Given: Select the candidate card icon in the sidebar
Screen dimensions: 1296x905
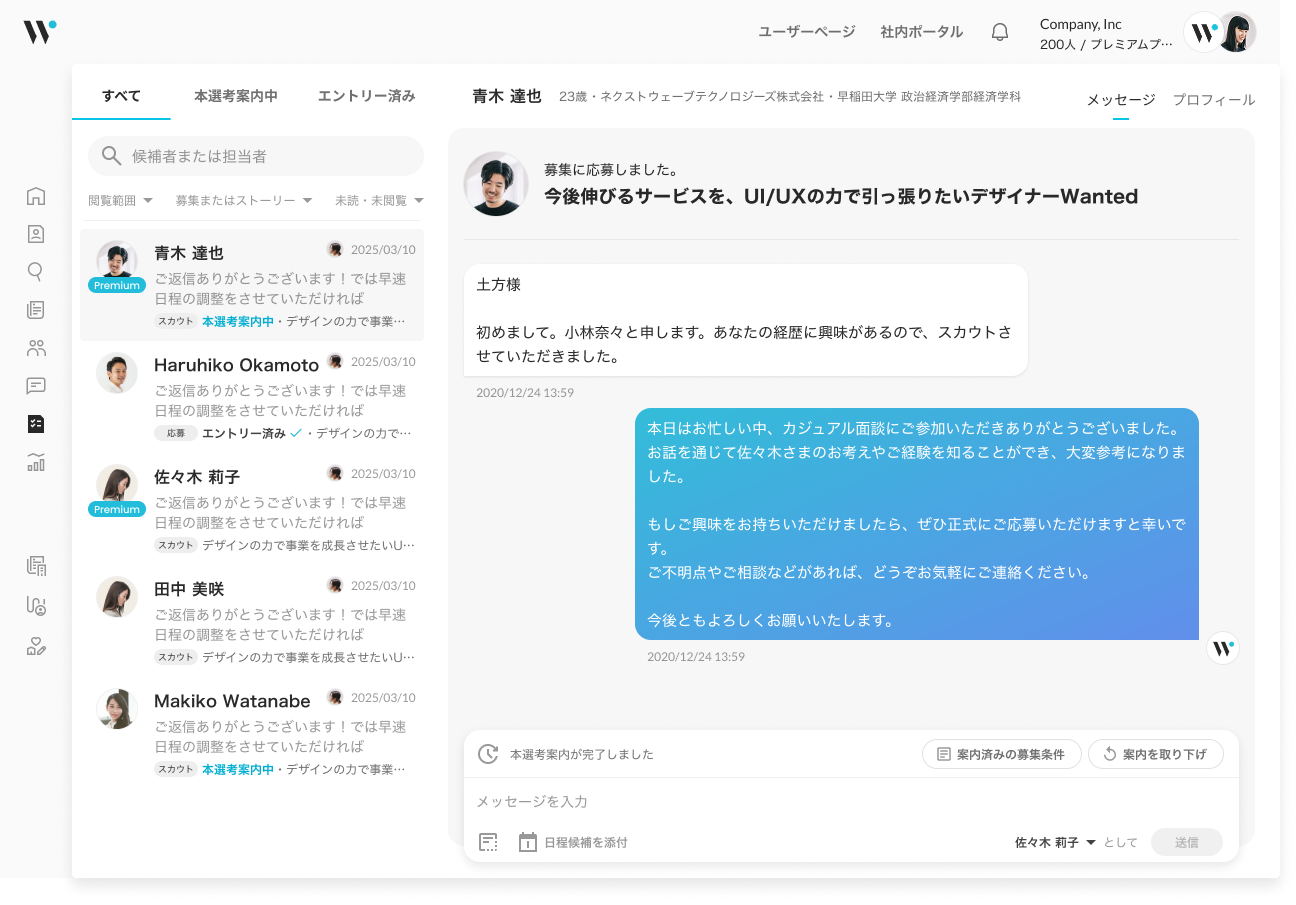Looking at the screenshot, I should coord(36,233).
